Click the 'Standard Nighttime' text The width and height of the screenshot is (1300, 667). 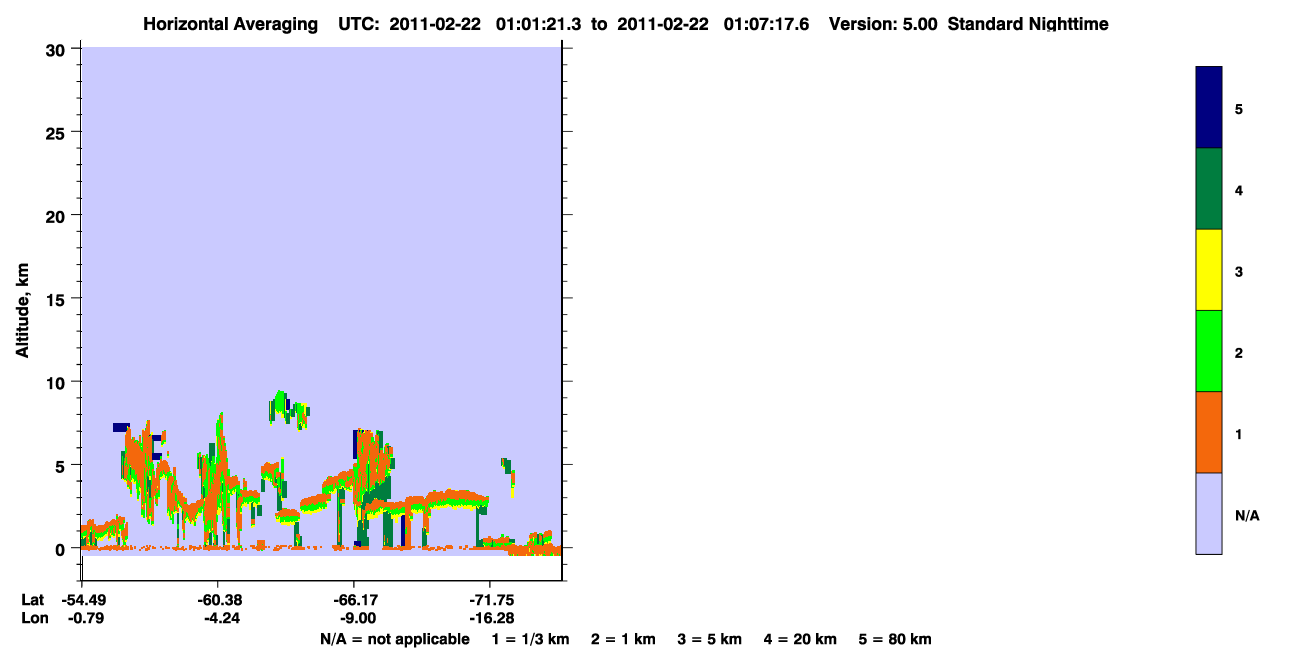pyautogui.click(x=1028, y=24)
